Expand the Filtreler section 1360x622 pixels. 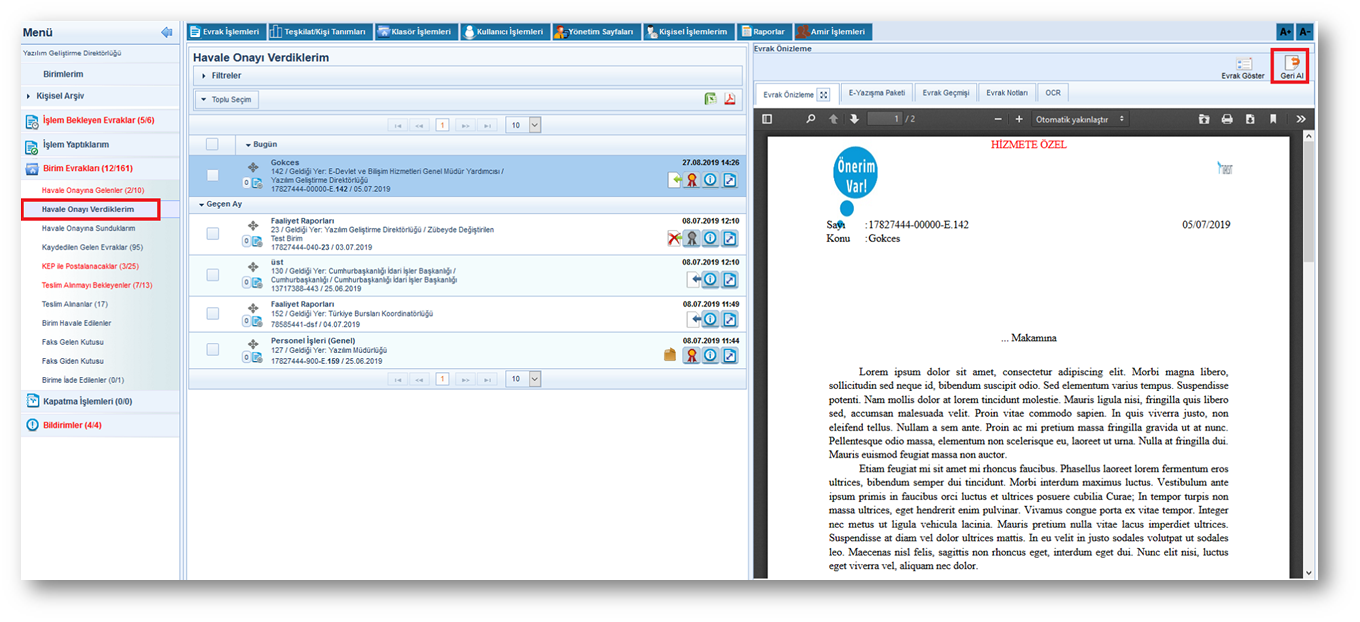click(x=225, y=75)
